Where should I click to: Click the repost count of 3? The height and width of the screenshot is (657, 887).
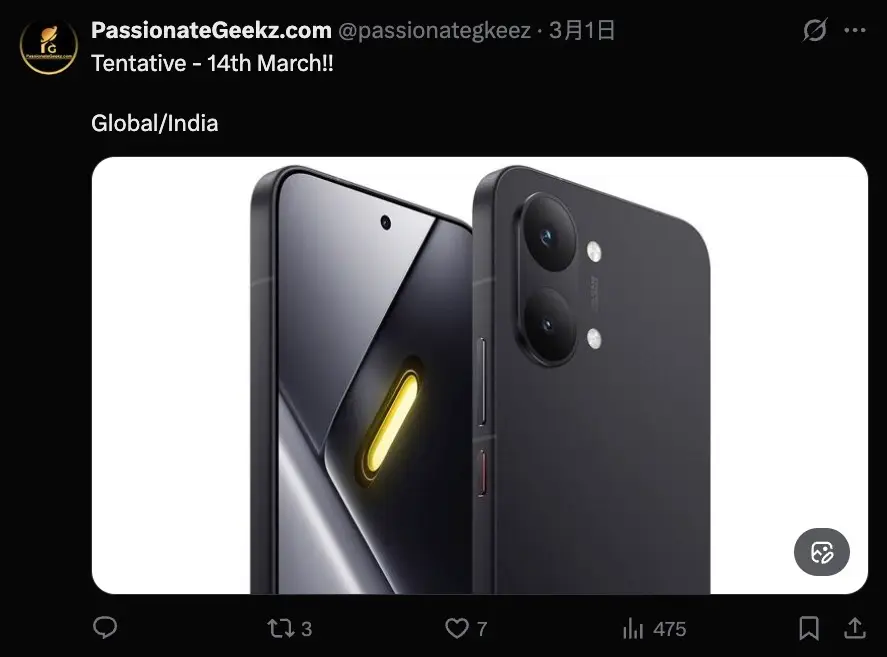pyautogui.click(x=307, y=629)
